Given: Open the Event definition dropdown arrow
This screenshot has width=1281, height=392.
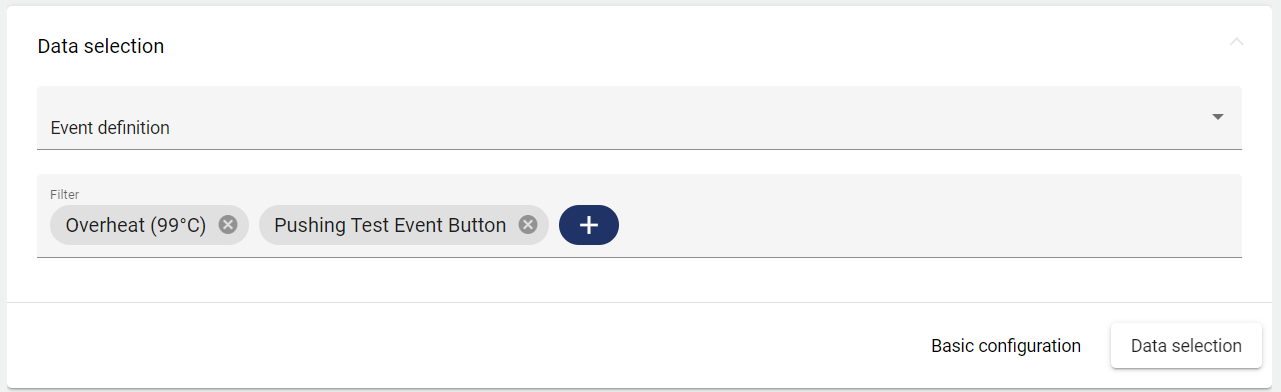Looking at the screenshot, I should pyautogui.click(x=1218, y=117).
